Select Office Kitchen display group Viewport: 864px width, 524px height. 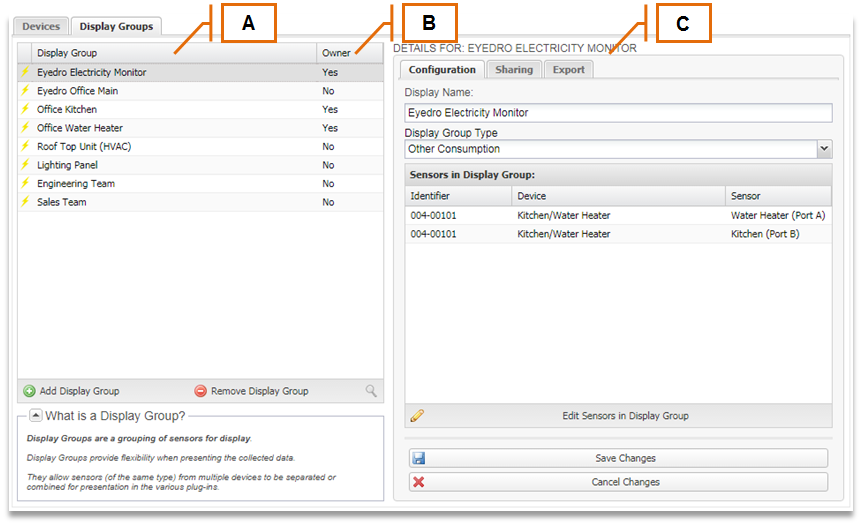pos(201,109)
